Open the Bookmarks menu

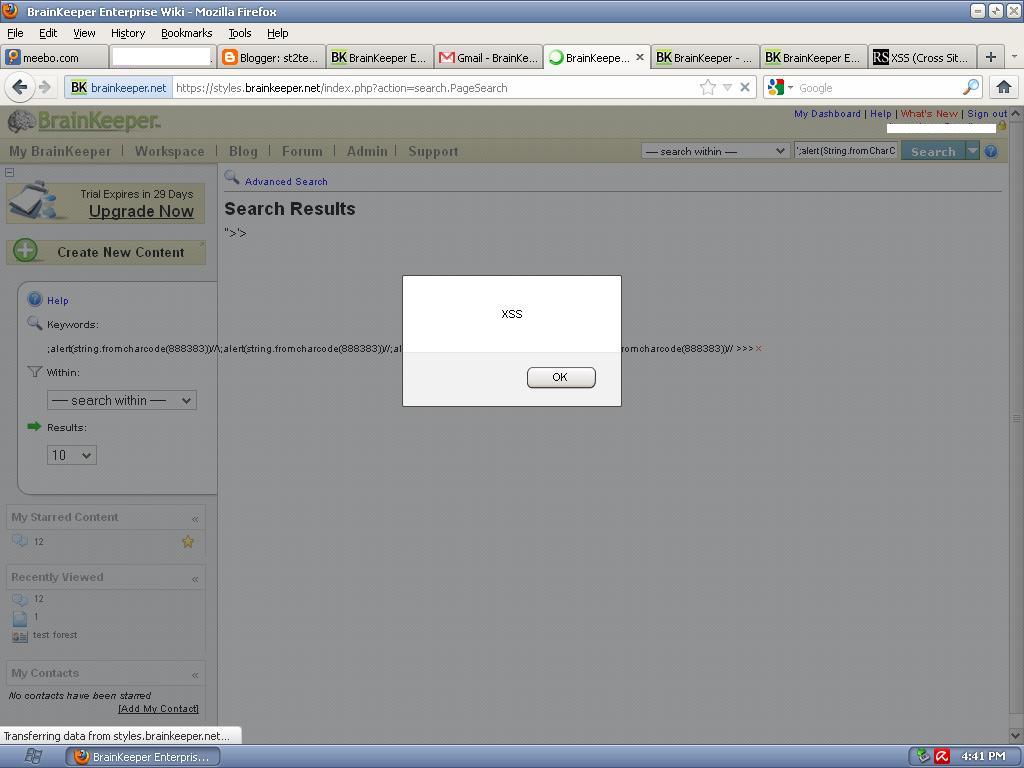click(x=186, y=33)
